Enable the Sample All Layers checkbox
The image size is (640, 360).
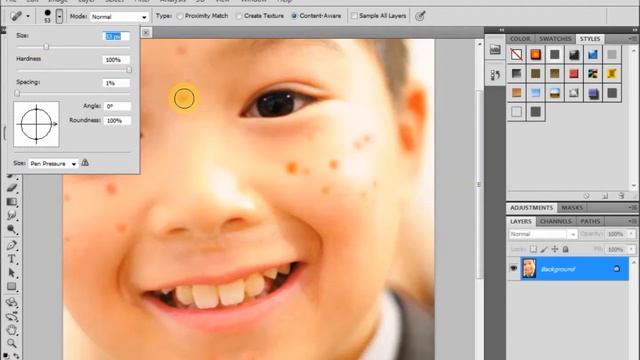(x=354, y=16)
